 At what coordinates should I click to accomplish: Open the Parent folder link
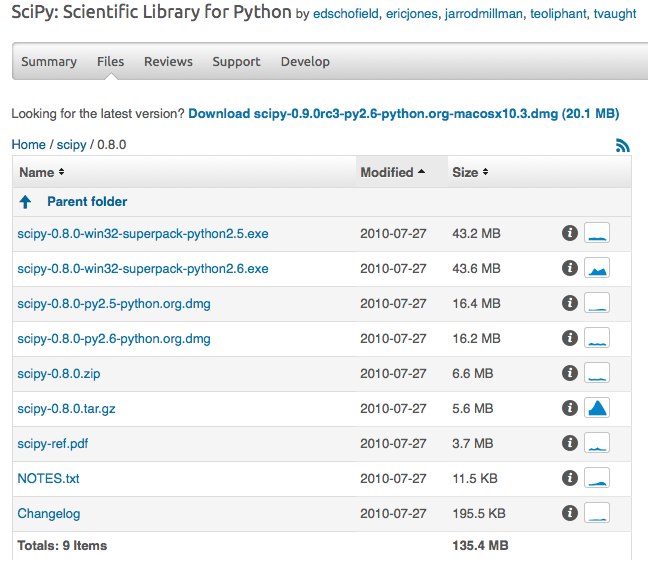click(x=87, y=202)
